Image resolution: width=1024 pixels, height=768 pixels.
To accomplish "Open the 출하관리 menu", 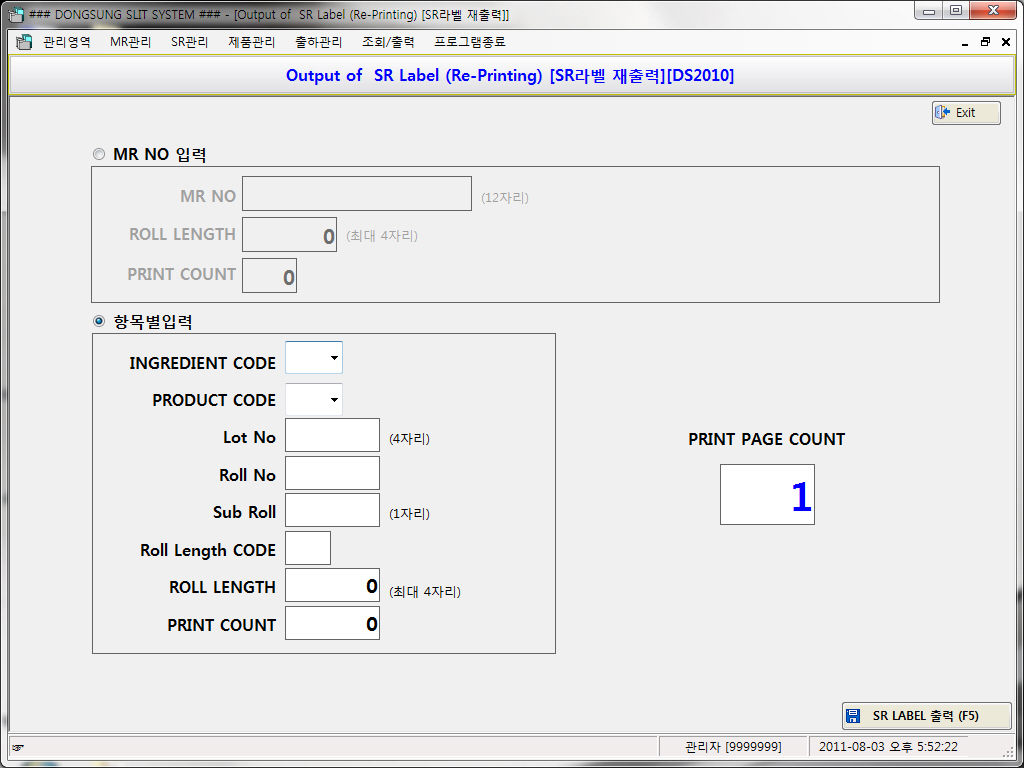I will tap(319, 42).
